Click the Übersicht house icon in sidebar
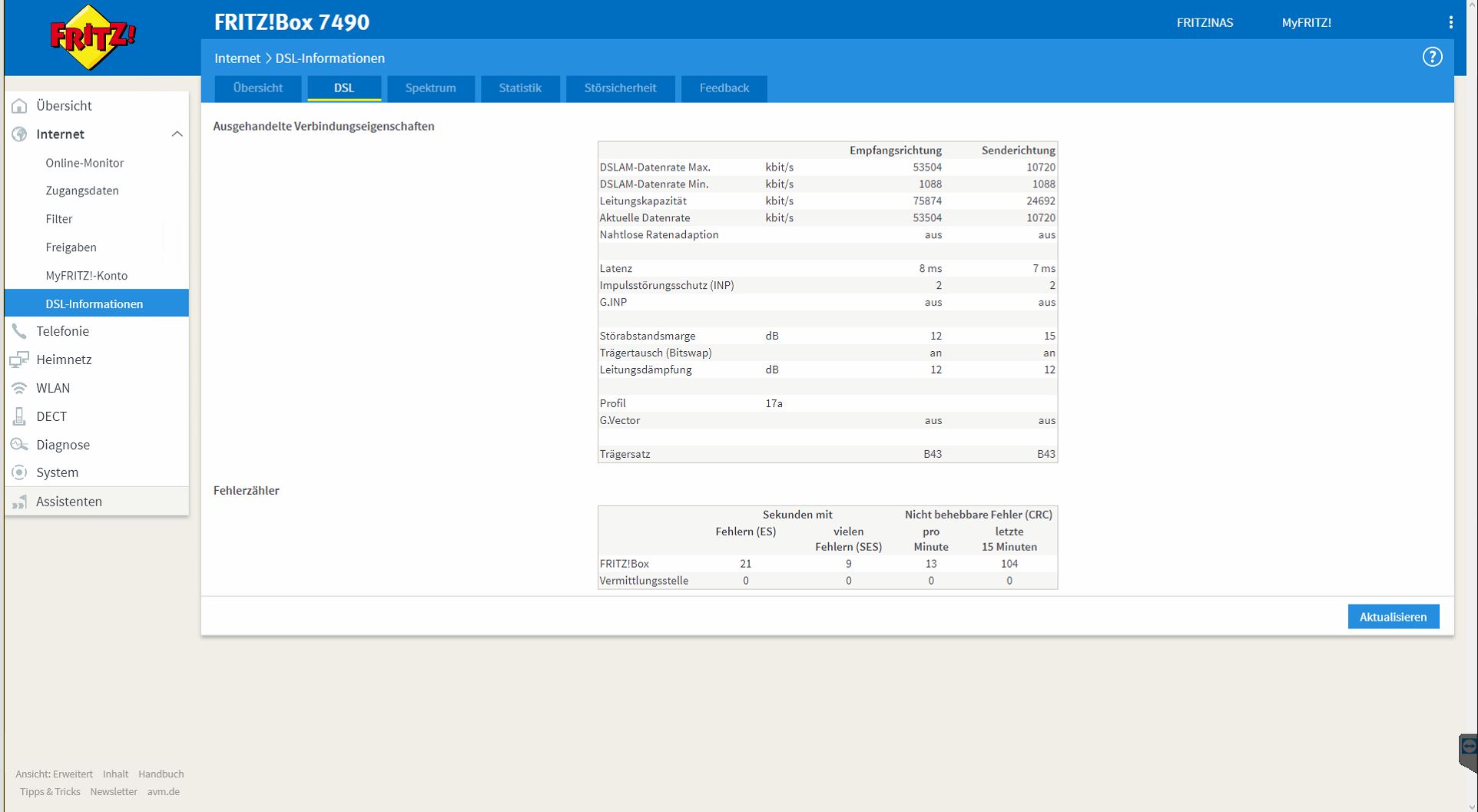Screen dimensions: 1478x812 click(19, 106)
